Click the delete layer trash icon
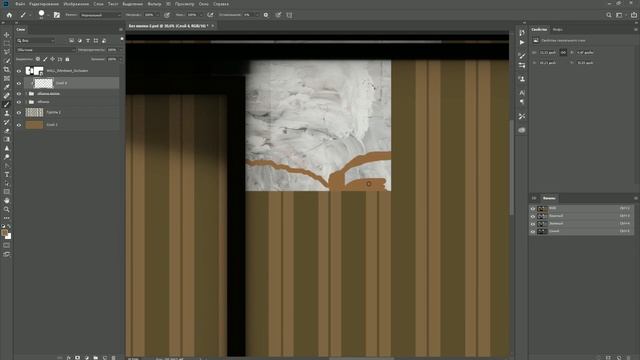The image size is (640, 360). [x=113, y=358]
